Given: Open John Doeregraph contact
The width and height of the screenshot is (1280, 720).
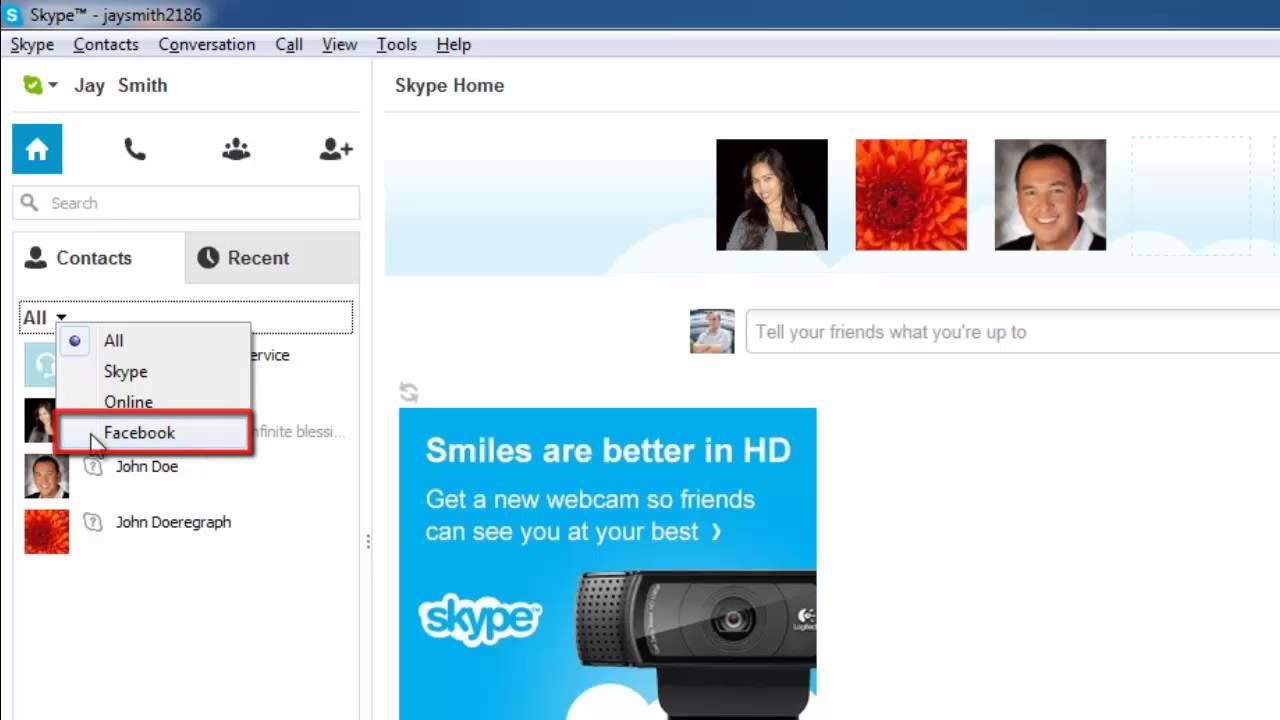Looking at the screenshot, I should [x=173, y=522].
